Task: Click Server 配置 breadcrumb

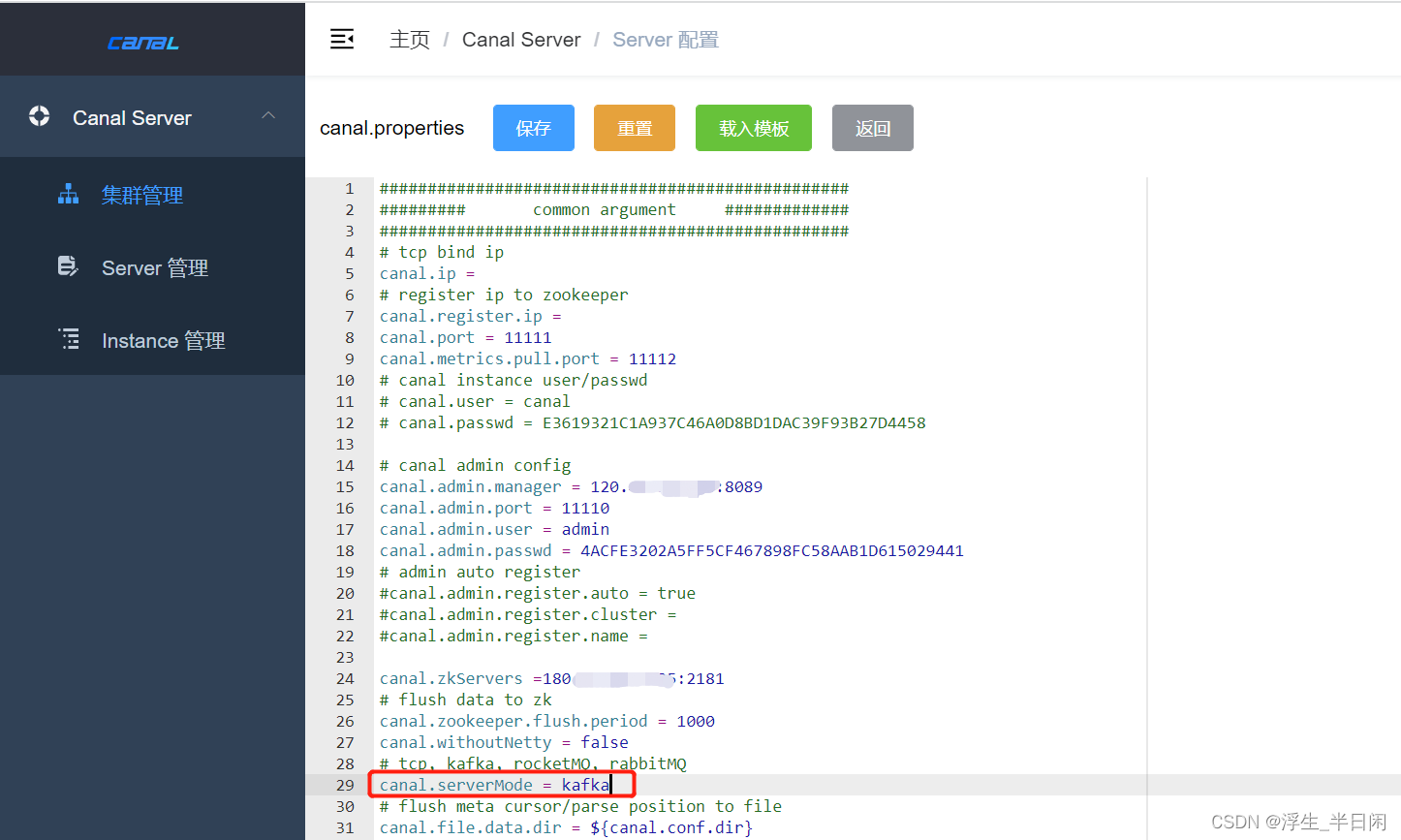Action: click(666, 40)
